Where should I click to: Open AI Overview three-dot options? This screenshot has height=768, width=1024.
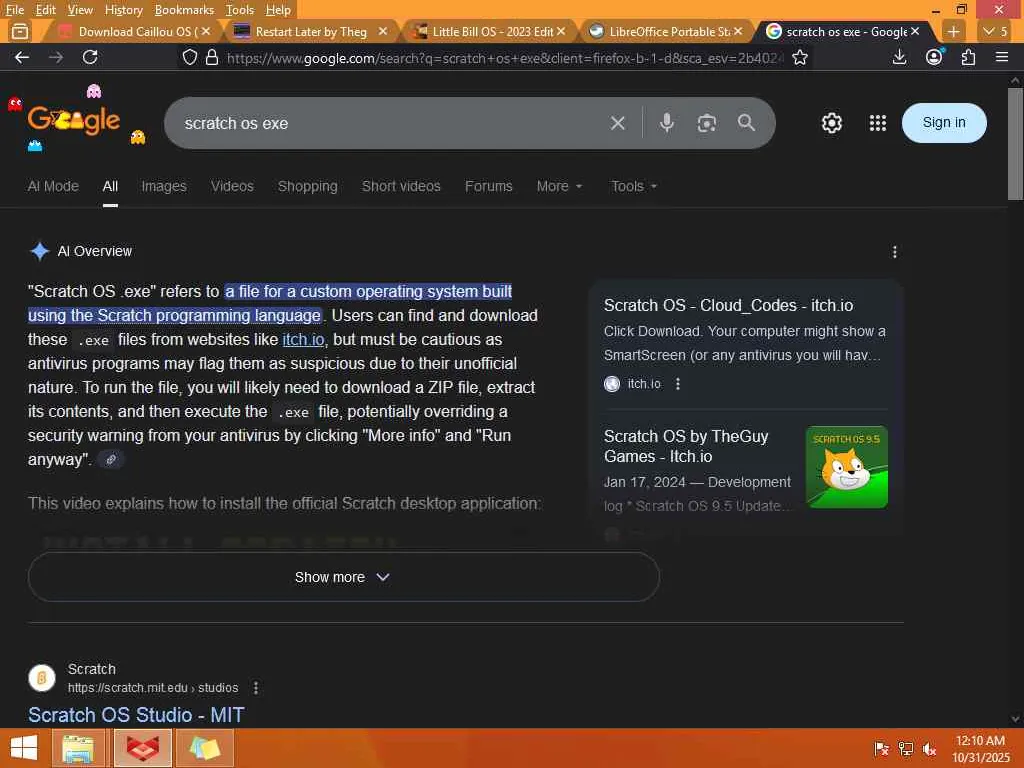tap(894, 252)
